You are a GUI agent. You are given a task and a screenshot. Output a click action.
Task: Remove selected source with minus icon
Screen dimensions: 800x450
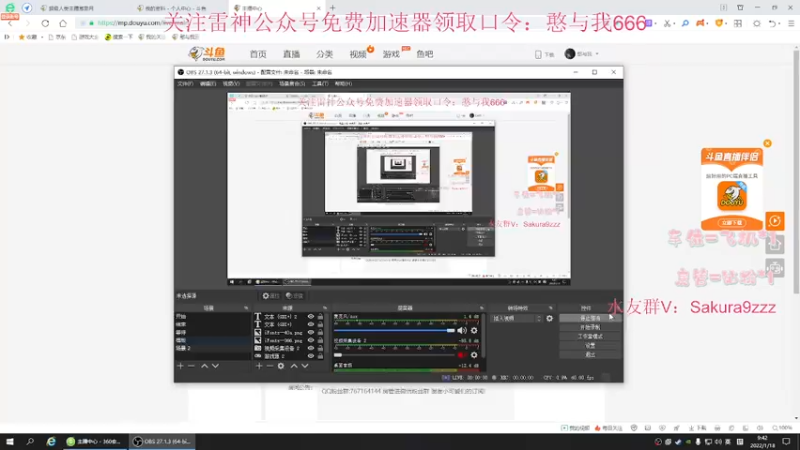click(x=270, y=366)
